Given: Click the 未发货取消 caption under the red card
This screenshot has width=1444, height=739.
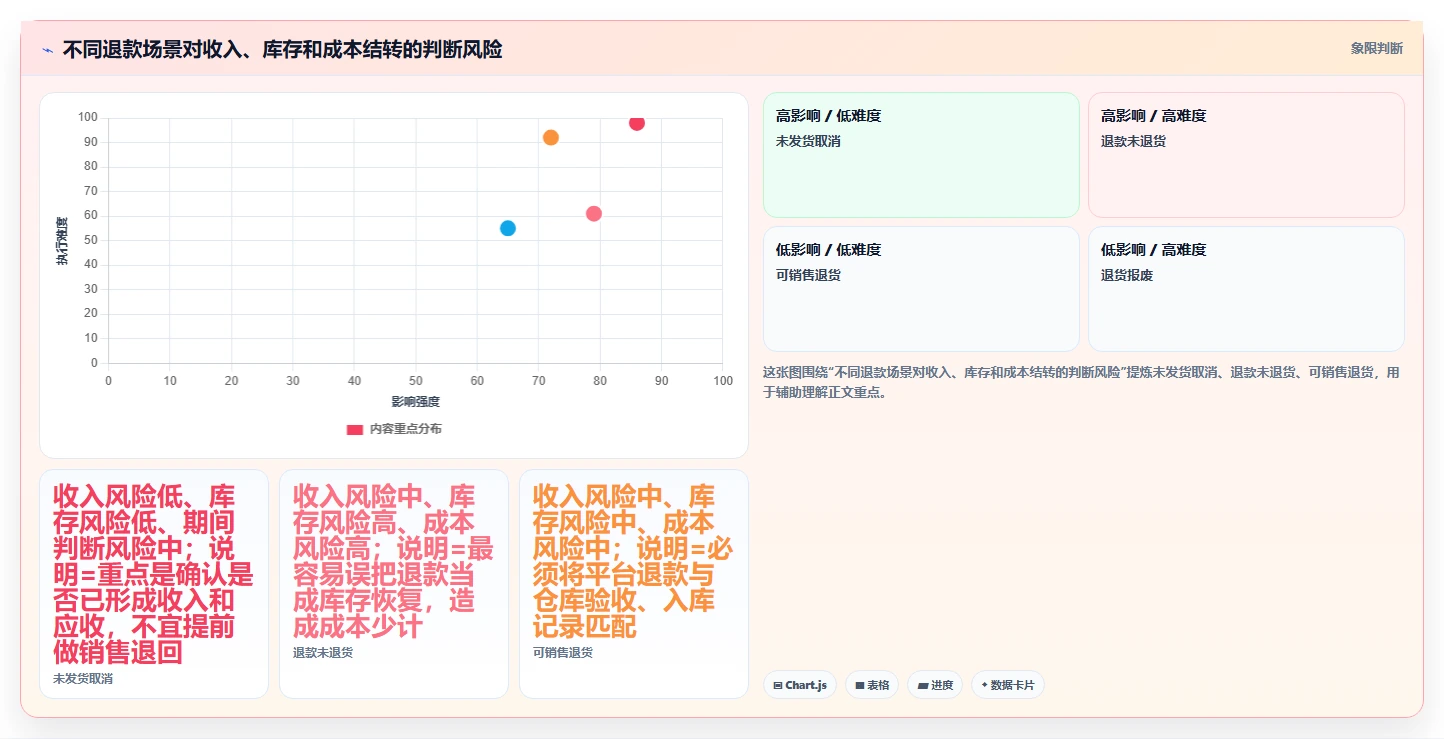Looking at the screenshot, I should [x=83, y=679].
